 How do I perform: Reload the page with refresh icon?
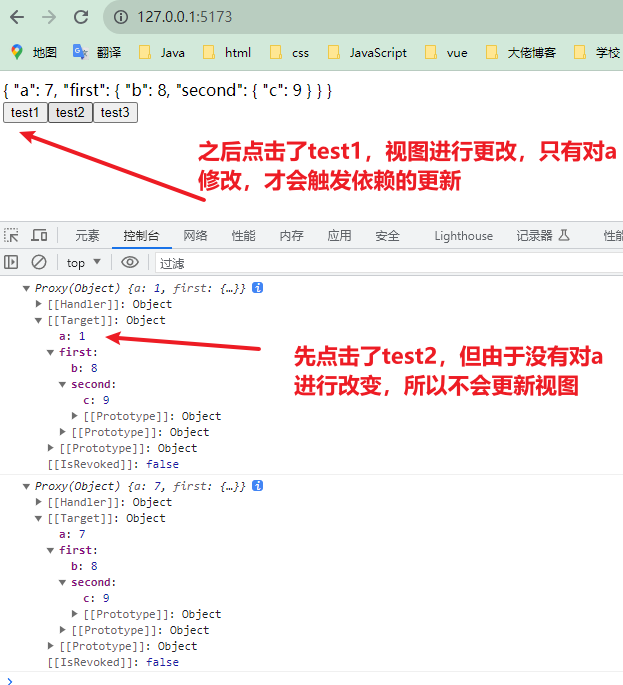tap(81, 17)
